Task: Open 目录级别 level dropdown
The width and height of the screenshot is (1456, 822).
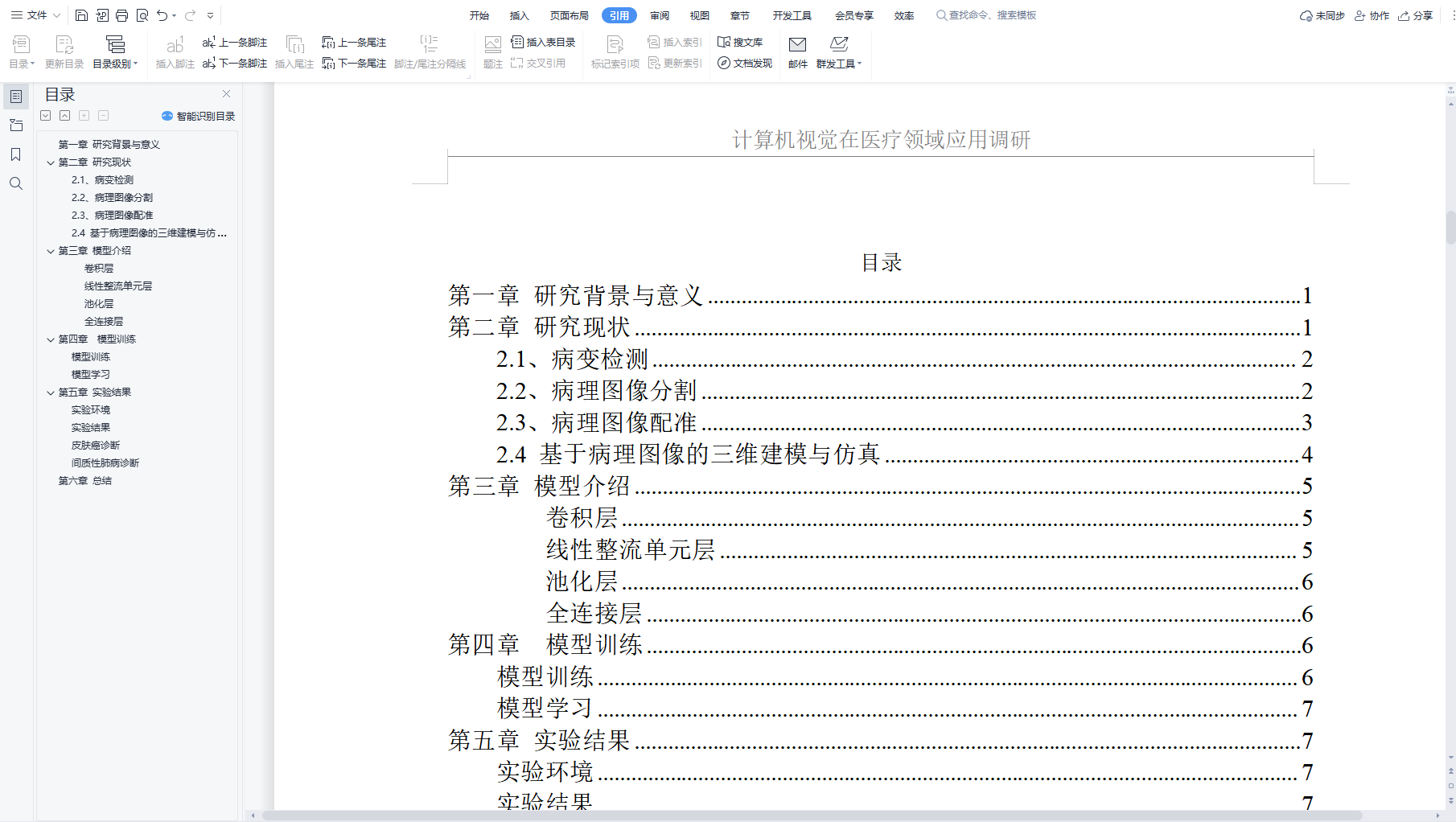Action: [x=115, y=51]
